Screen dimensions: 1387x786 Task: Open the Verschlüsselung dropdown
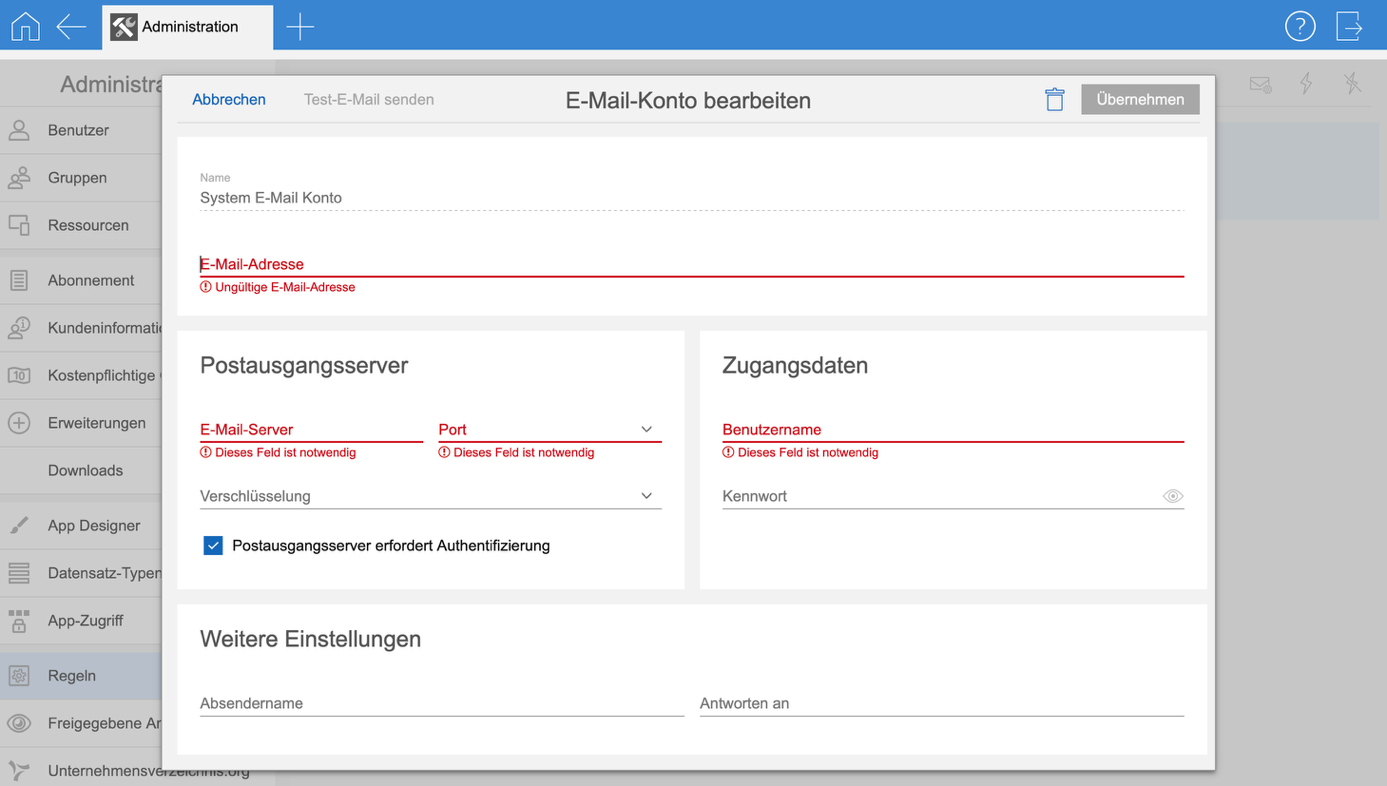tap(646, 497)
